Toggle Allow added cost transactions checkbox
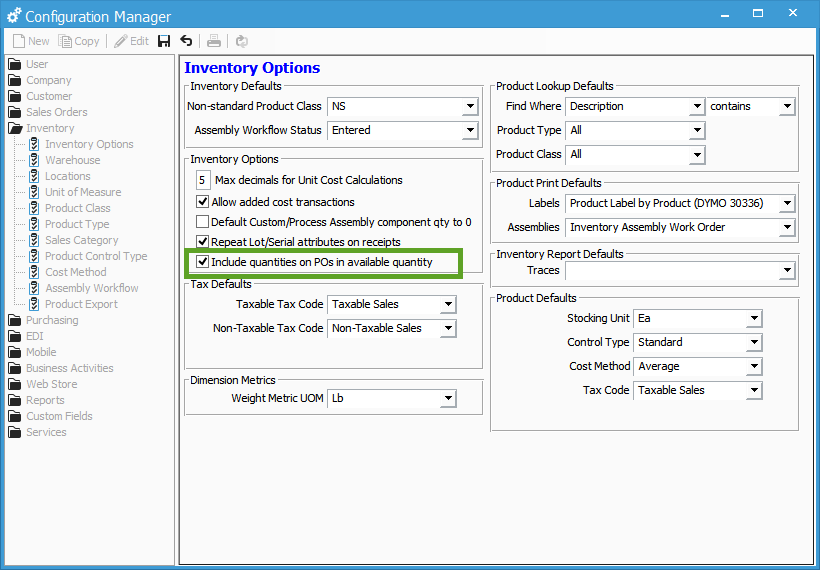This screenshot has height=570, width=820. pyautogui.click(x=202, y=201)
